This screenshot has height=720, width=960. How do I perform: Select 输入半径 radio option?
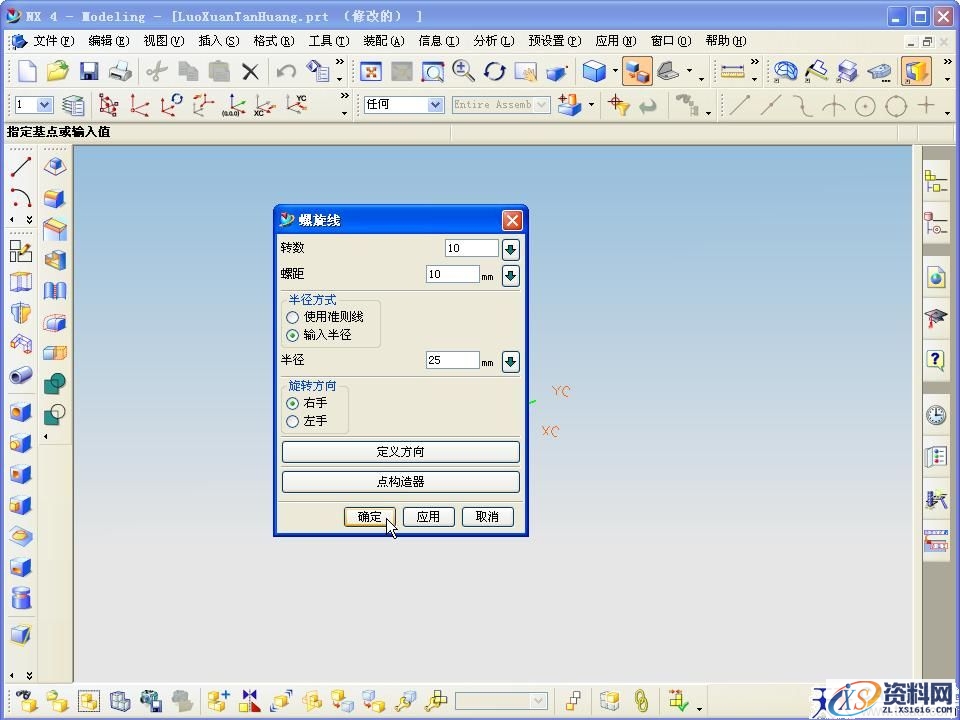click(x=293, y=335)
